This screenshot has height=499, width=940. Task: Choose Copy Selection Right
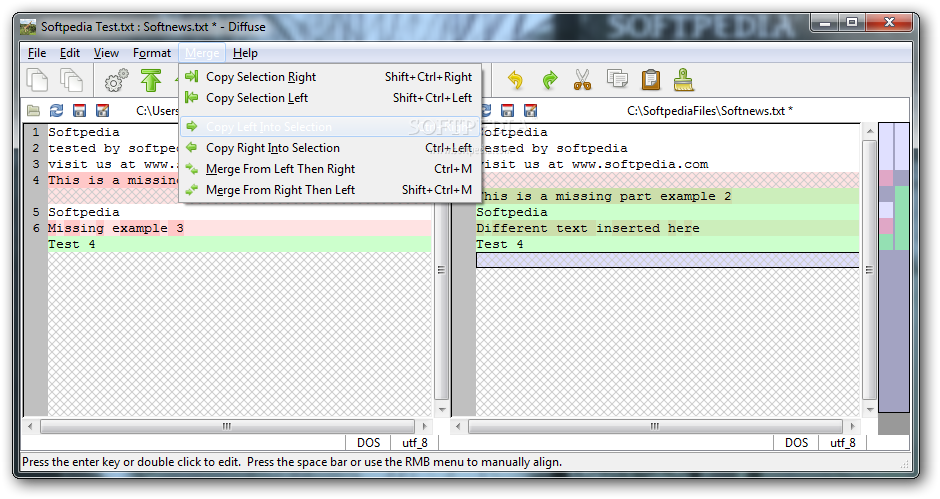click(x=330, y=77)
